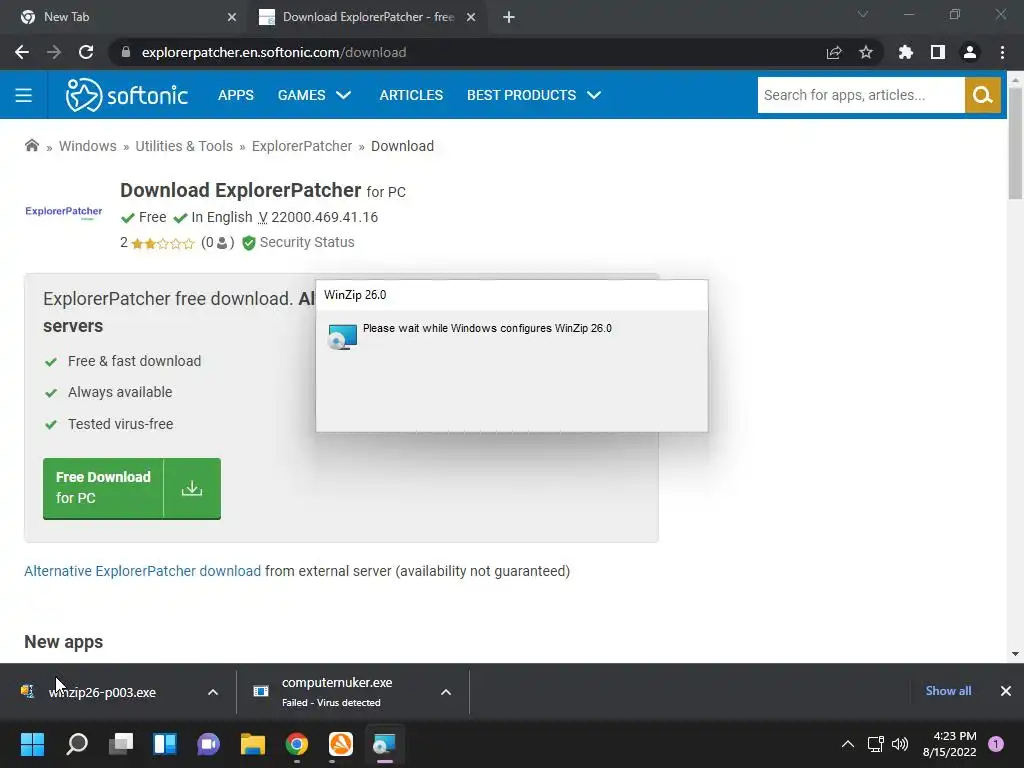Open ExplorerPatcher breadcrumb link
This screenshot has width=1024, height=768.
pyautogui.click(x=302, y=146)
